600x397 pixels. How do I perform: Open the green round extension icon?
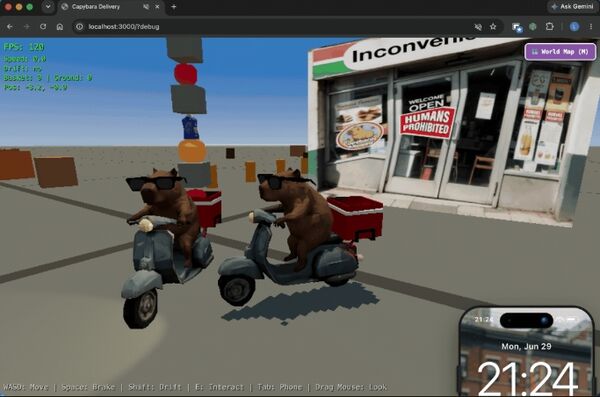(x=533, y=27)
